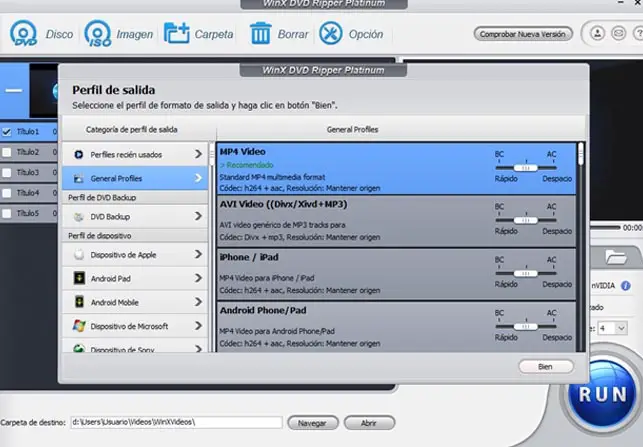Click the Android Pad icon

pyautogui.click(x=79, y=278)
